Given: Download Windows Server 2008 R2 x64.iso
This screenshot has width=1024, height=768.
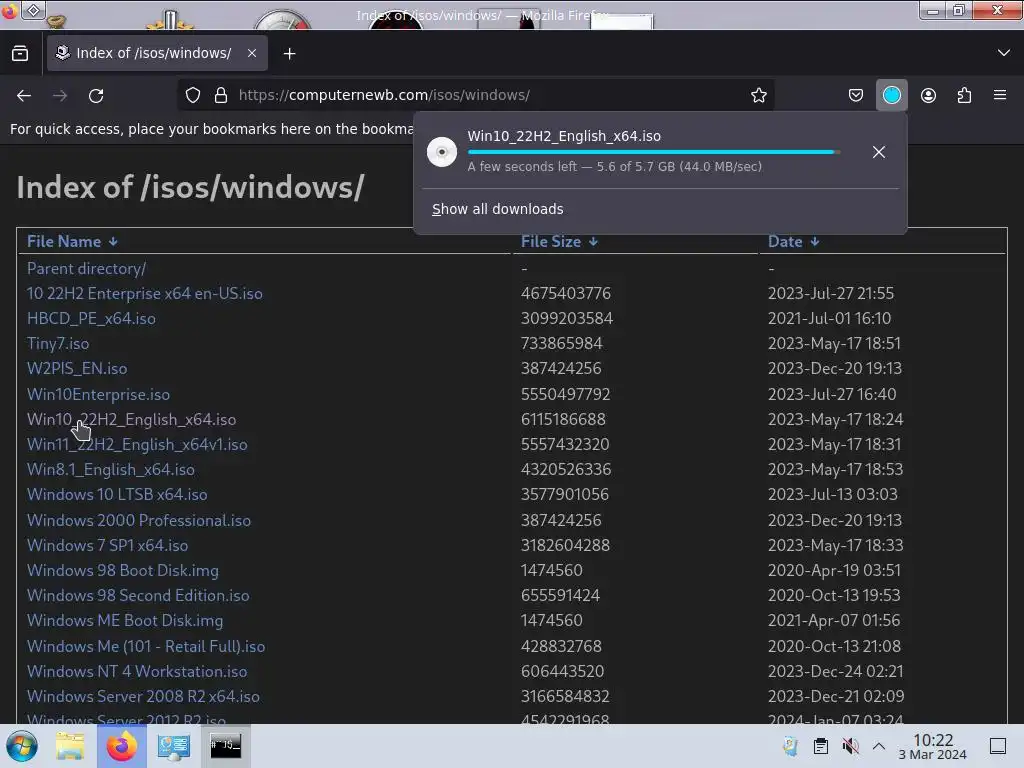Looking at the screenshot, I should click(143, 696).
